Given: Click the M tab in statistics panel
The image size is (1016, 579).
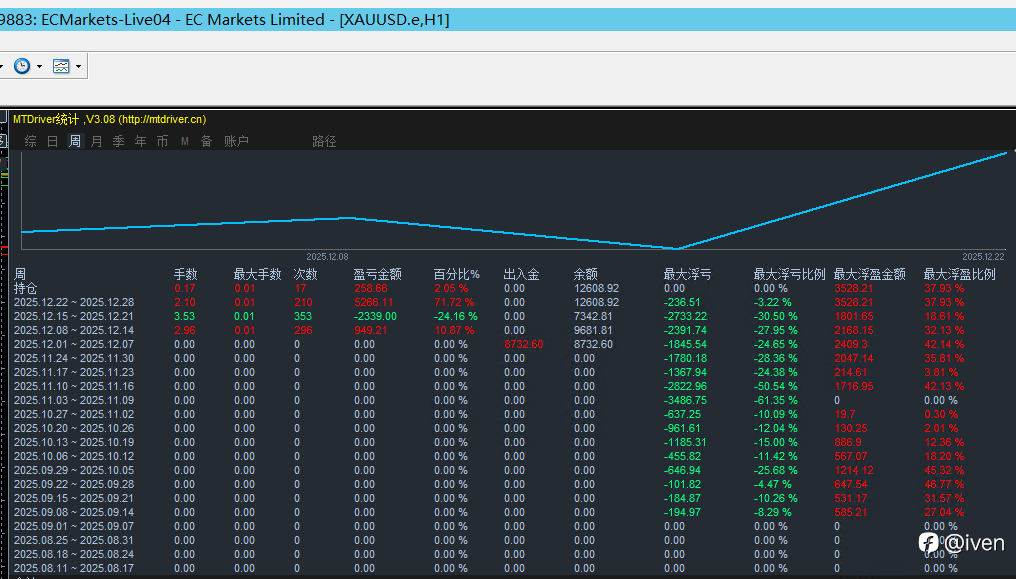Looking at the screenshot, I should (185, 142).
